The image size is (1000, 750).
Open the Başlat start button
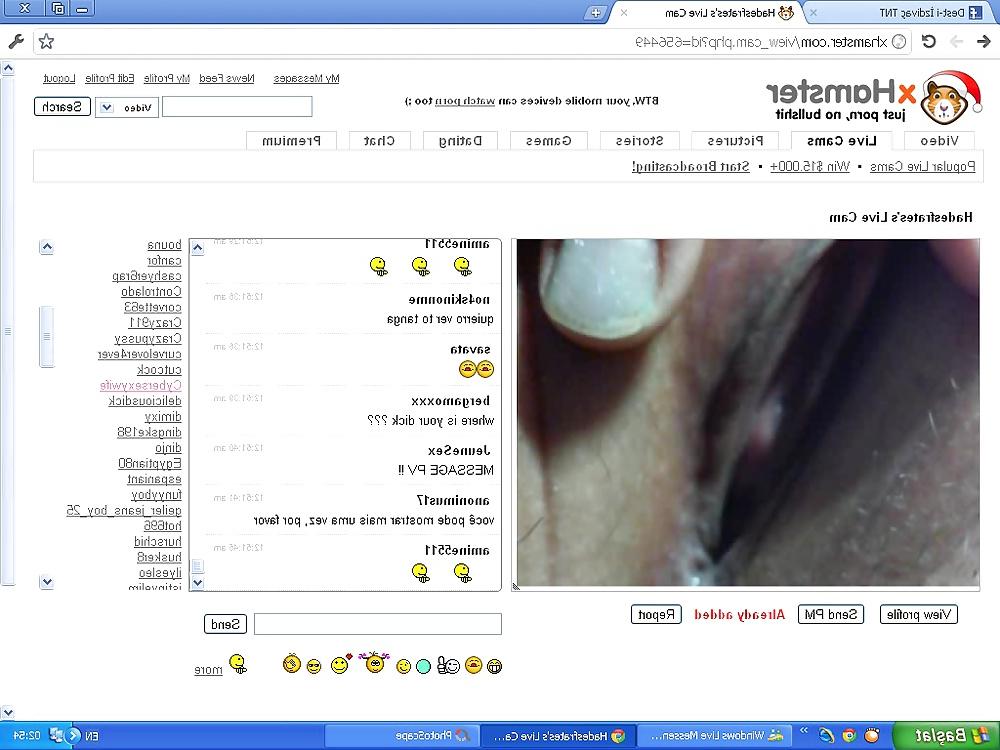pos(945,736)
